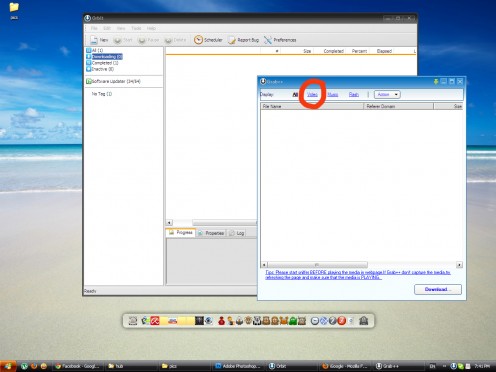Viewport: 496px width, 372px height.
Task: Open the File menu in Orbit
Action: tap(94, 28)
